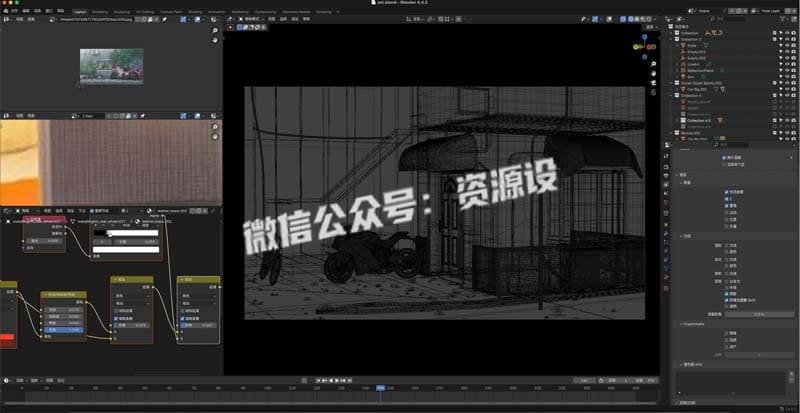
Task: Open the World properties tab icon
Action: point(666,202)
